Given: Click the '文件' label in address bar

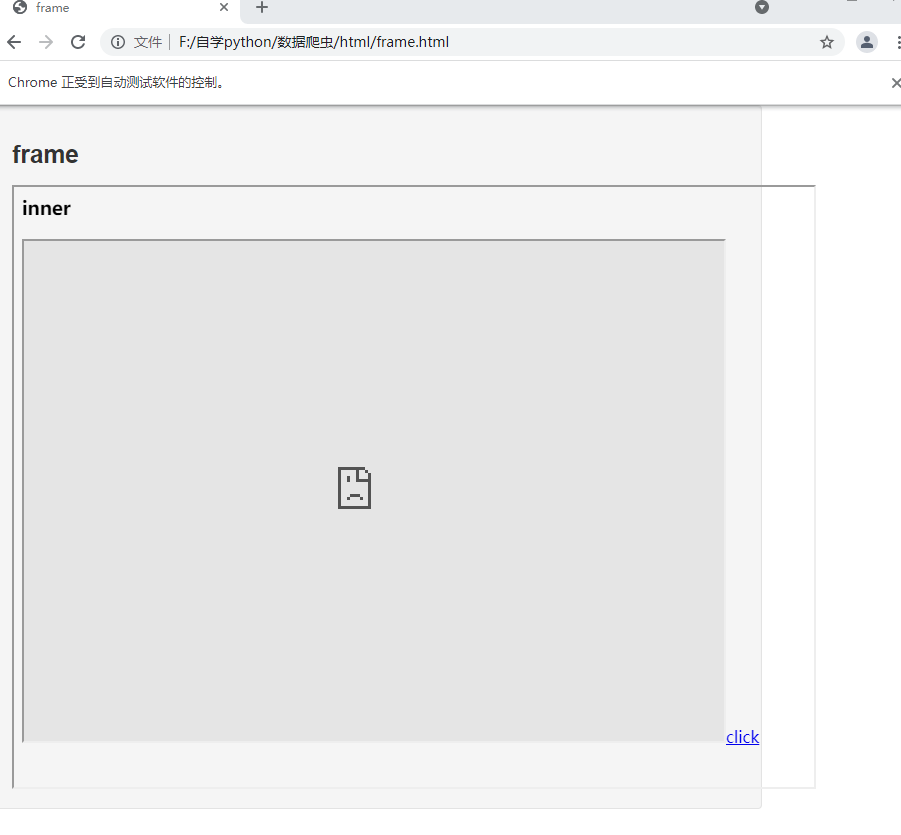Looking at the screenshot, I should (x=148, y=42).
